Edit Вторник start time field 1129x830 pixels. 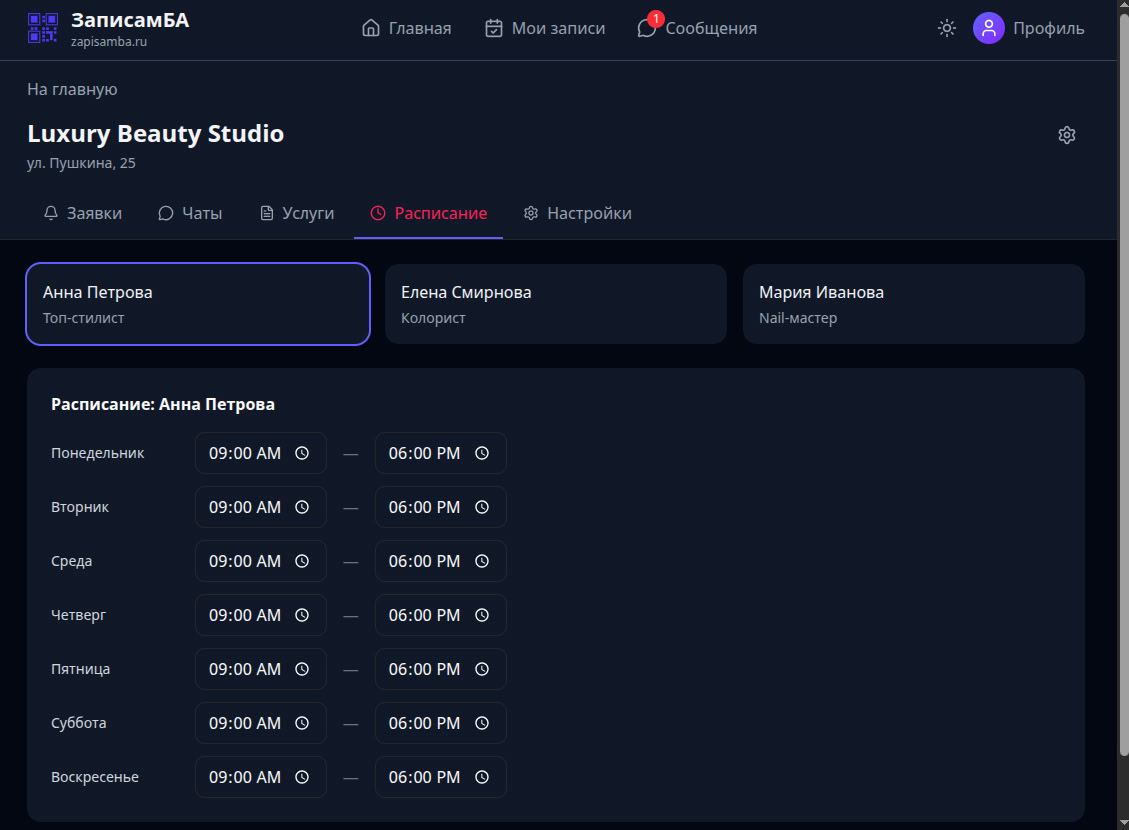click(x=261, y=507)
